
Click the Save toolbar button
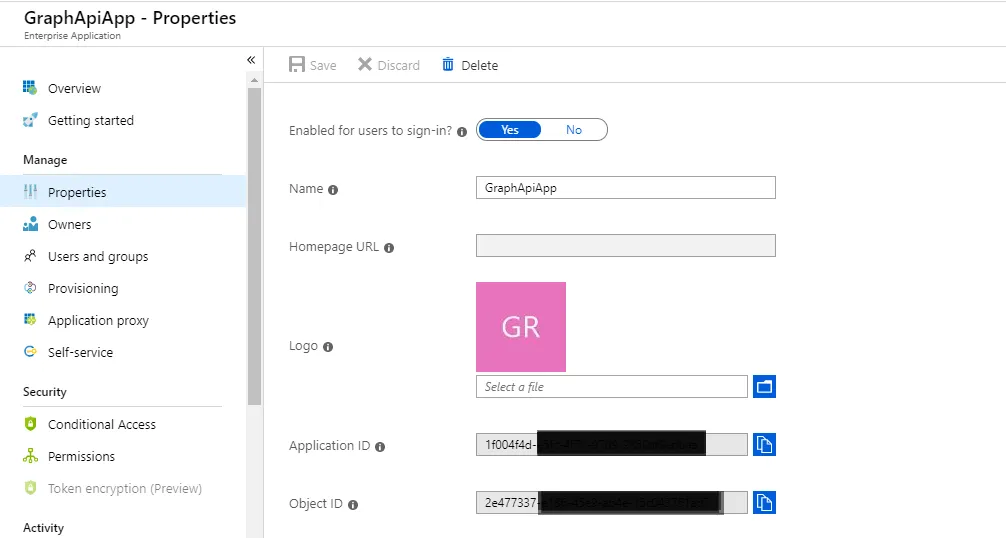[x=312, y=65]
